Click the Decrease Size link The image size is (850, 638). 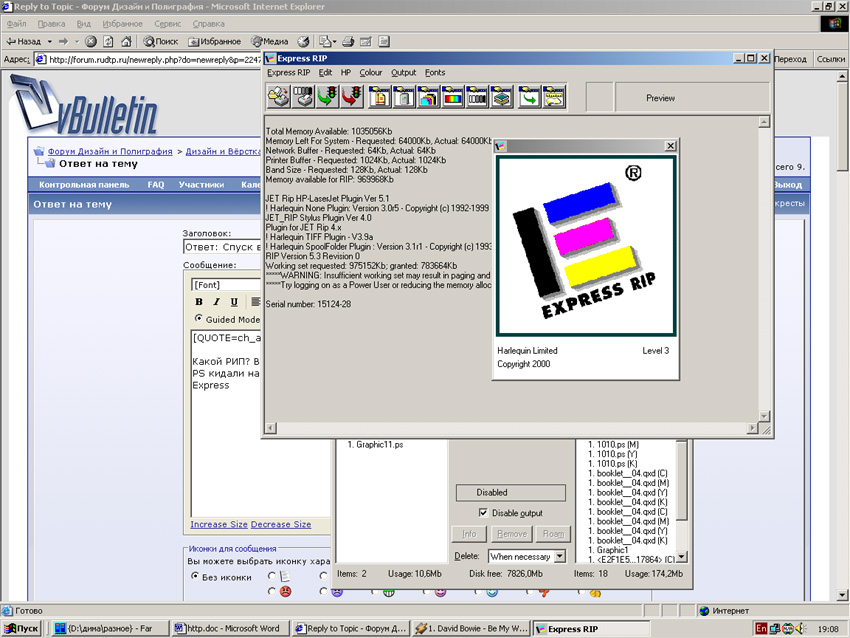coord(281,524)
